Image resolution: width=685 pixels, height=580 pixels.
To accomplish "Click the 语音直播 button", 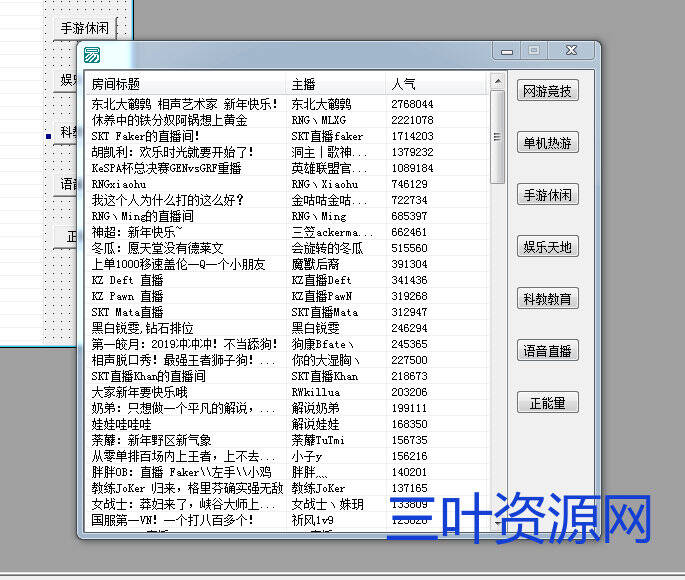I will pos(547,351).
